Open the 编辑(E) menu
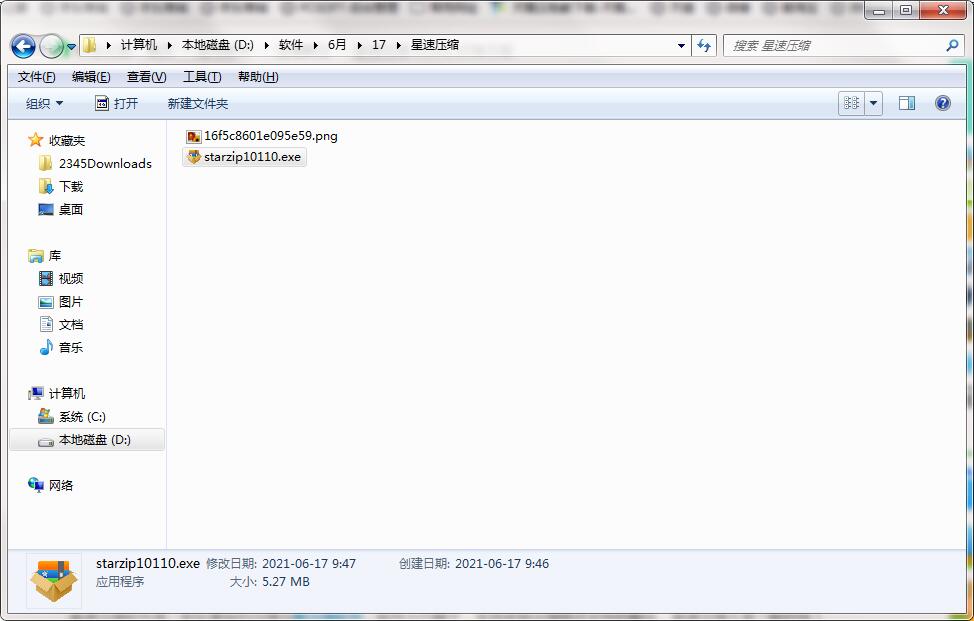 click(x=91, y=77)
